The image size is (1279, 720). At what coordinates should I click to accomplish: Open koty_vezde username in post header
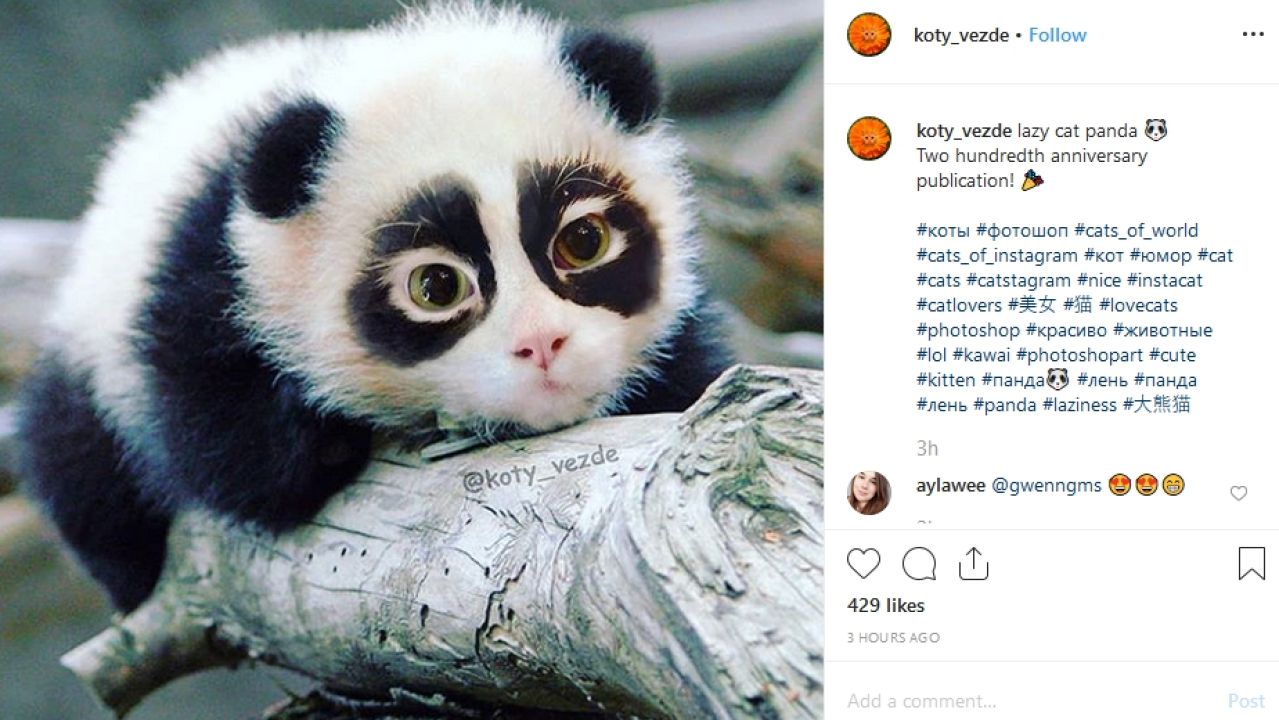coord(961,35)
